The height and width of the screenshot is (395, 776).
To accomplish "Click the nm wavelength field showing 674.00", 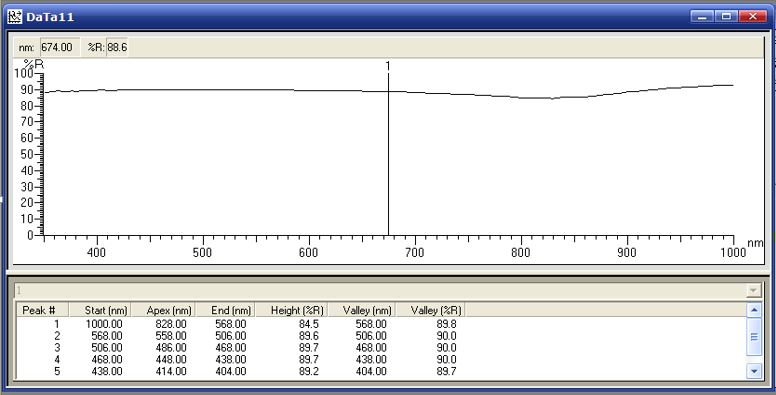I will (x=59, y=48).
